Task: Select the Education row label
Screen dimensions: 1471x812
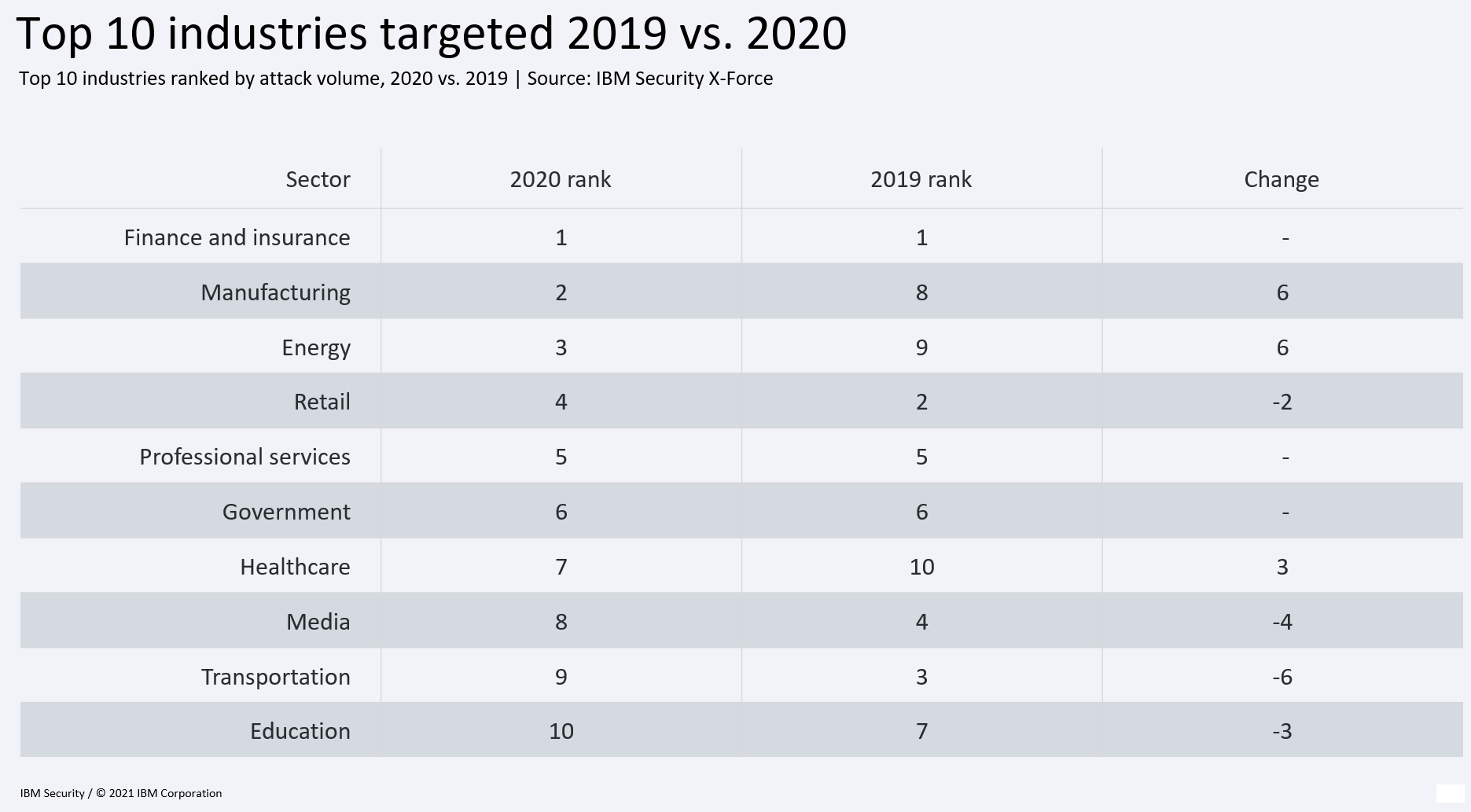Action: (x=300, y=731)
